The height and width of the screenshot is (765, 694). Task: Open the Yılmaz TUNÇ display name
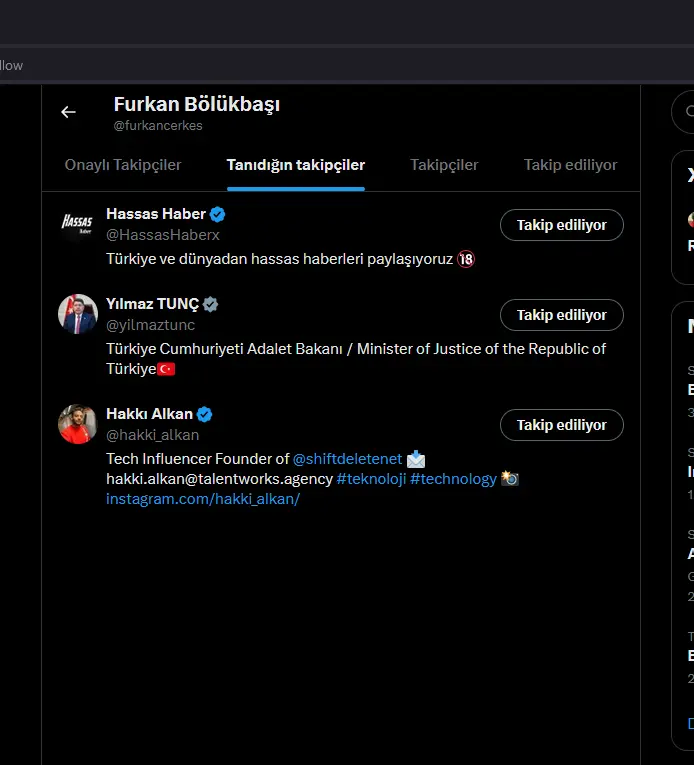pos(153,304)
